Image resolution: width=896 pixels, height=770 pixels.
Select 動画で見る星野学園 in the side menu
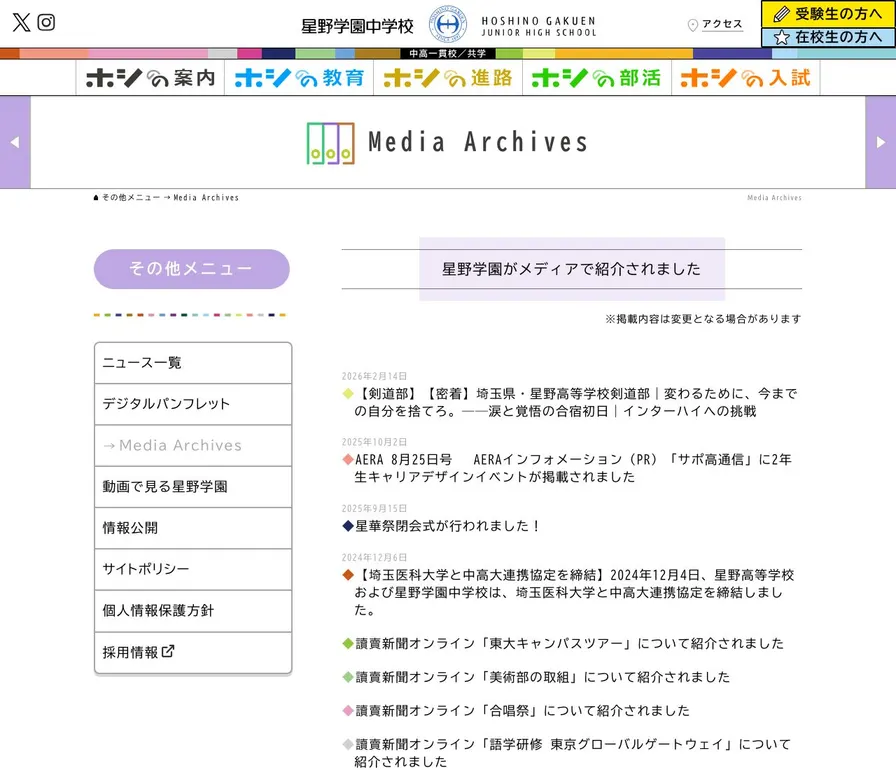(x=193, y=487)
